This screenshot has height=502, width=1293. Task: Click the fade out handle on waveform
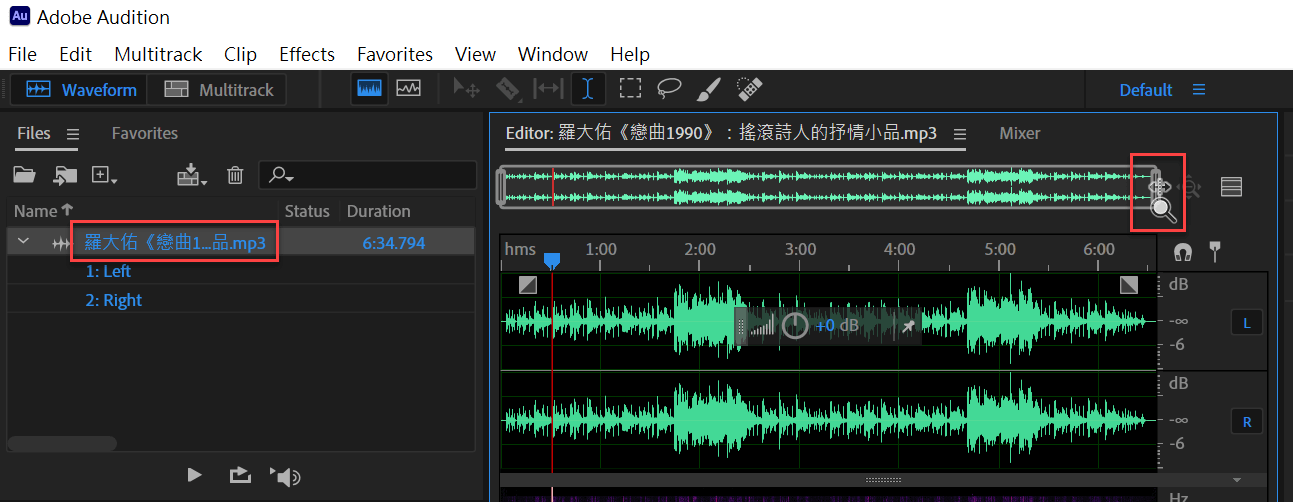[x=1129, y=285]
